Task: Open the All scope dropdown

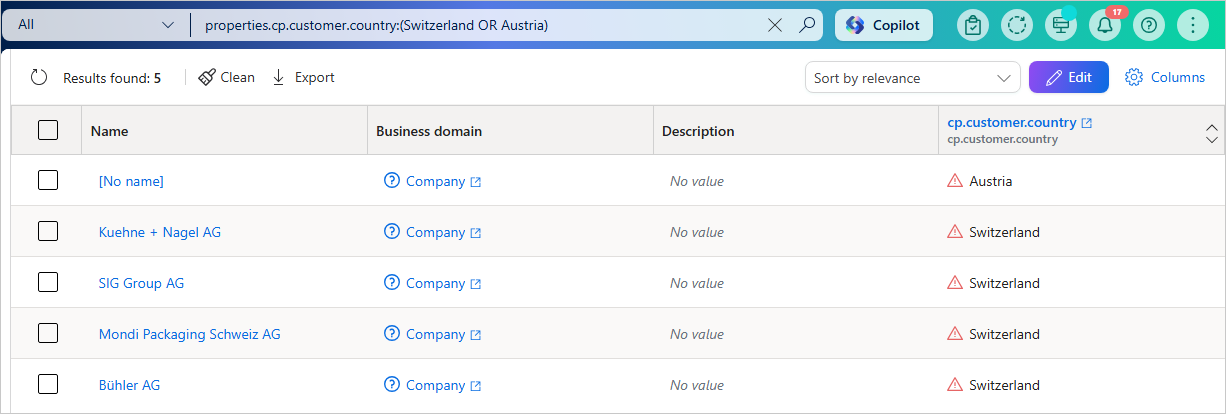Action: (x=96, y=25)
